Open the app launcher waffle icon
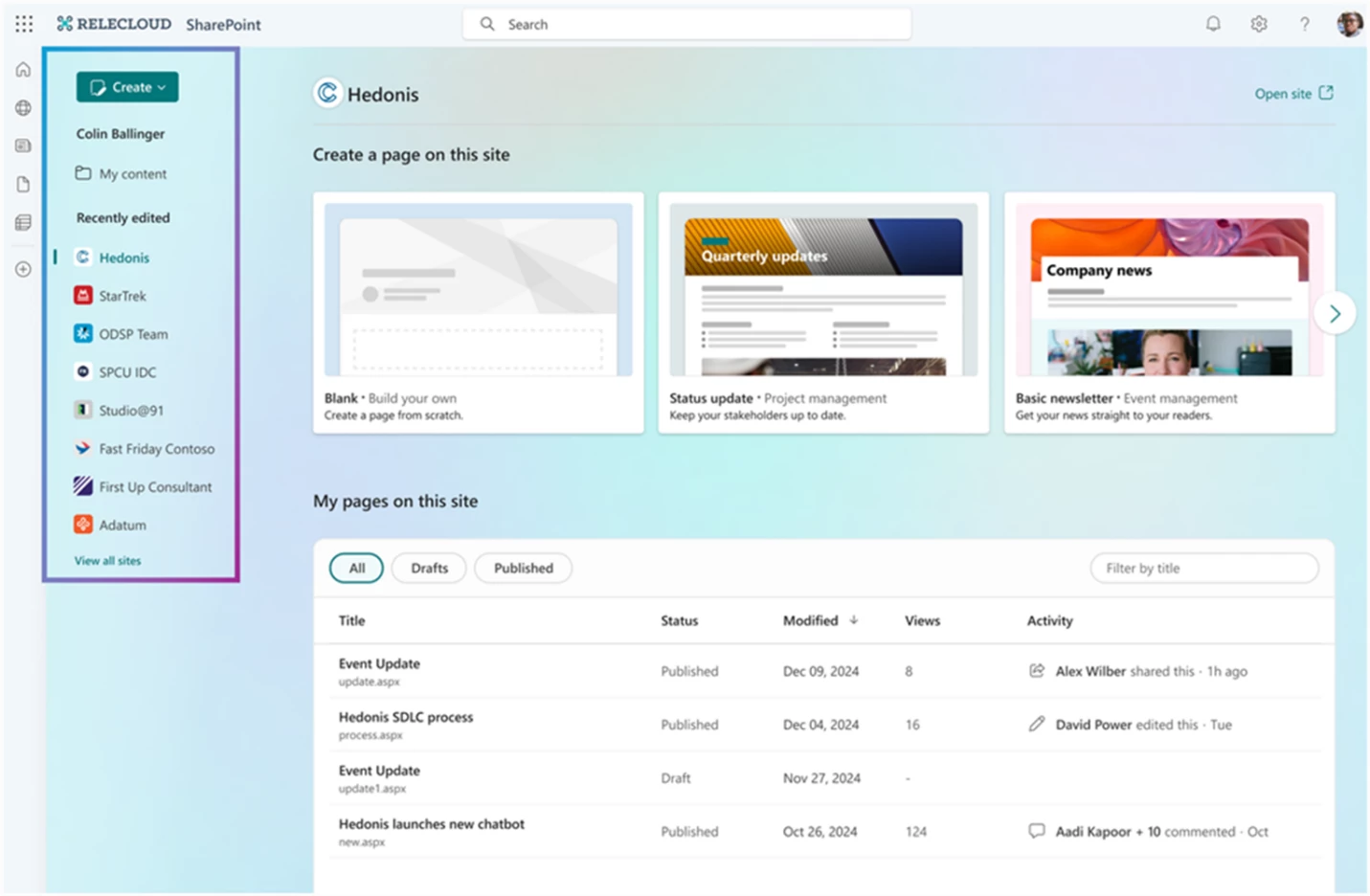1370x896 pixels. pos(24,24)
